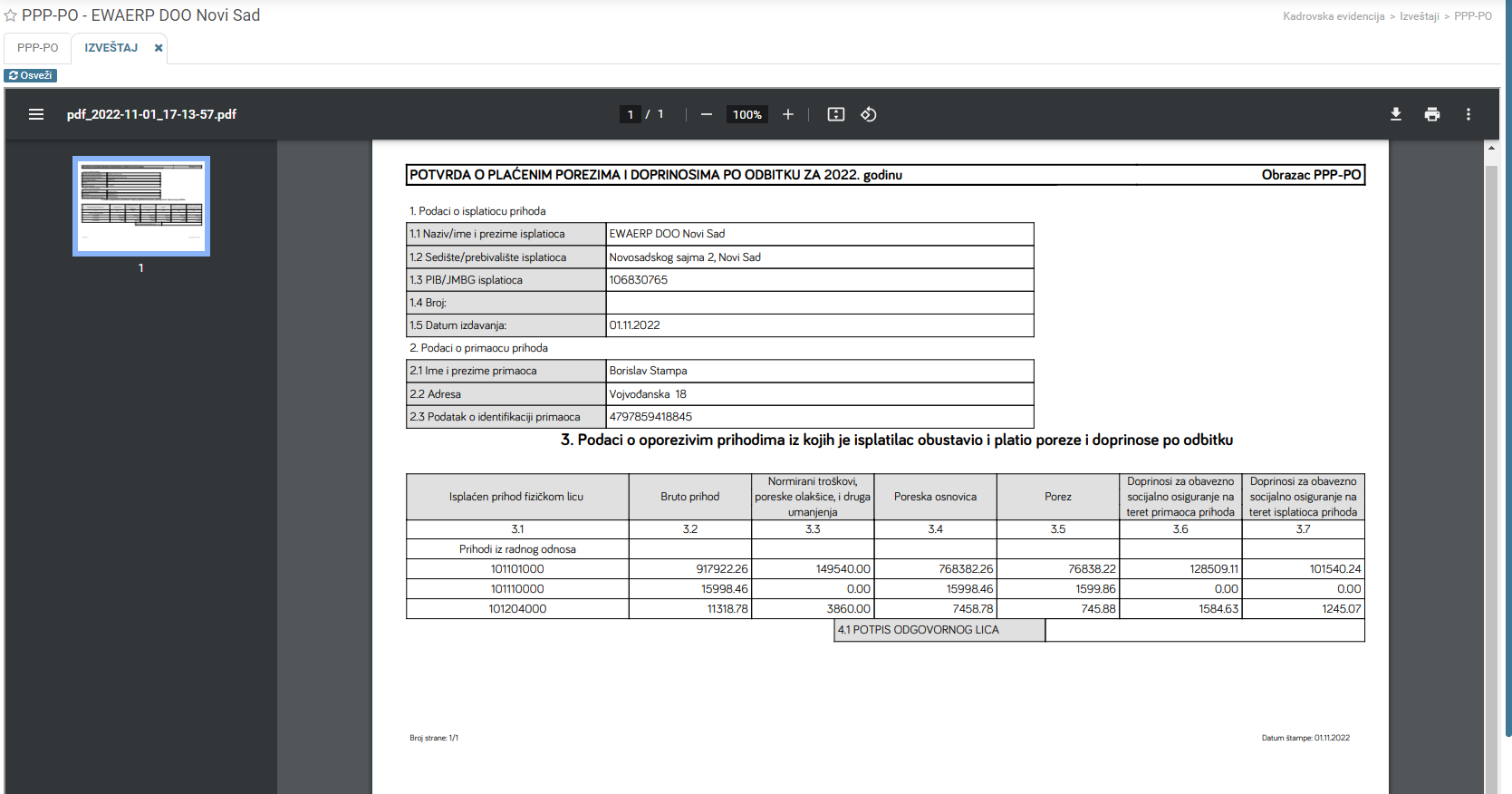1512x794 pixels.
Task: Open the PDF more actions menu
Action: [x=1469, y=114]
